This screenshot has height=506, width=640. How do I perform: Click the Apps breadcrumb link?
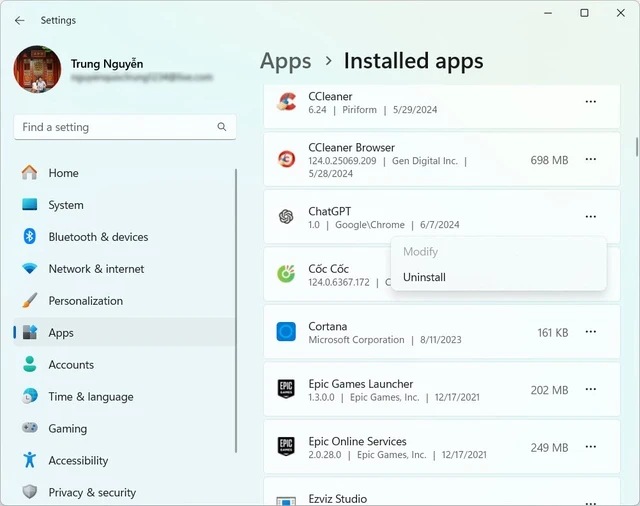(x=286, y=61)
